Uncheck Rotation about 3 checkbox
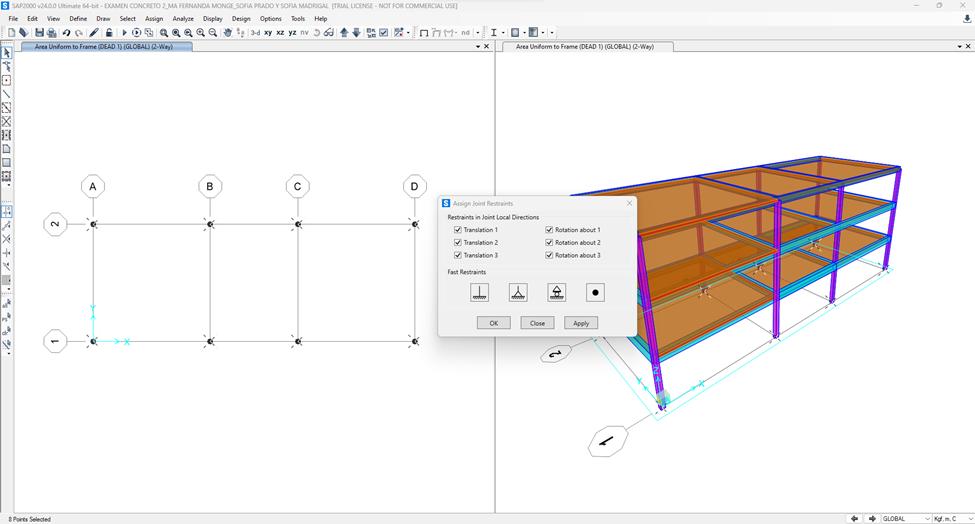The height and width of the screenshot is (524, 975). pyautogui.click(x=550, y=255)
